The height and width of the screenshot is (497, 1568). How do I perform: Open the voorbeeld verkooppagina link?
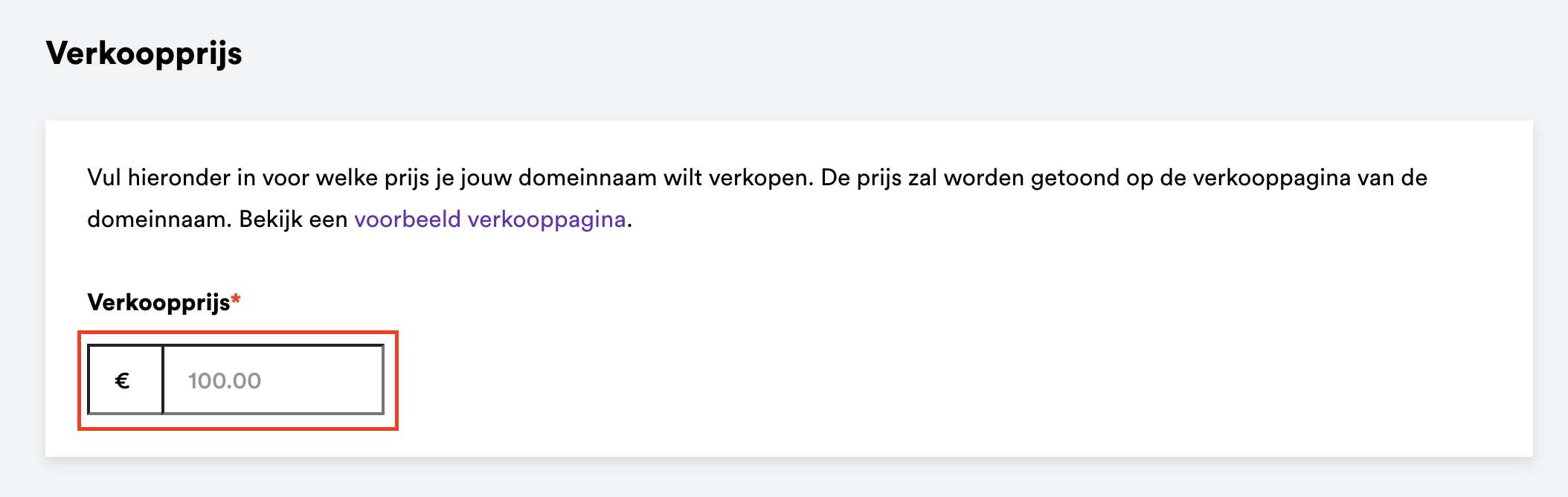click(x=489, y=220)
